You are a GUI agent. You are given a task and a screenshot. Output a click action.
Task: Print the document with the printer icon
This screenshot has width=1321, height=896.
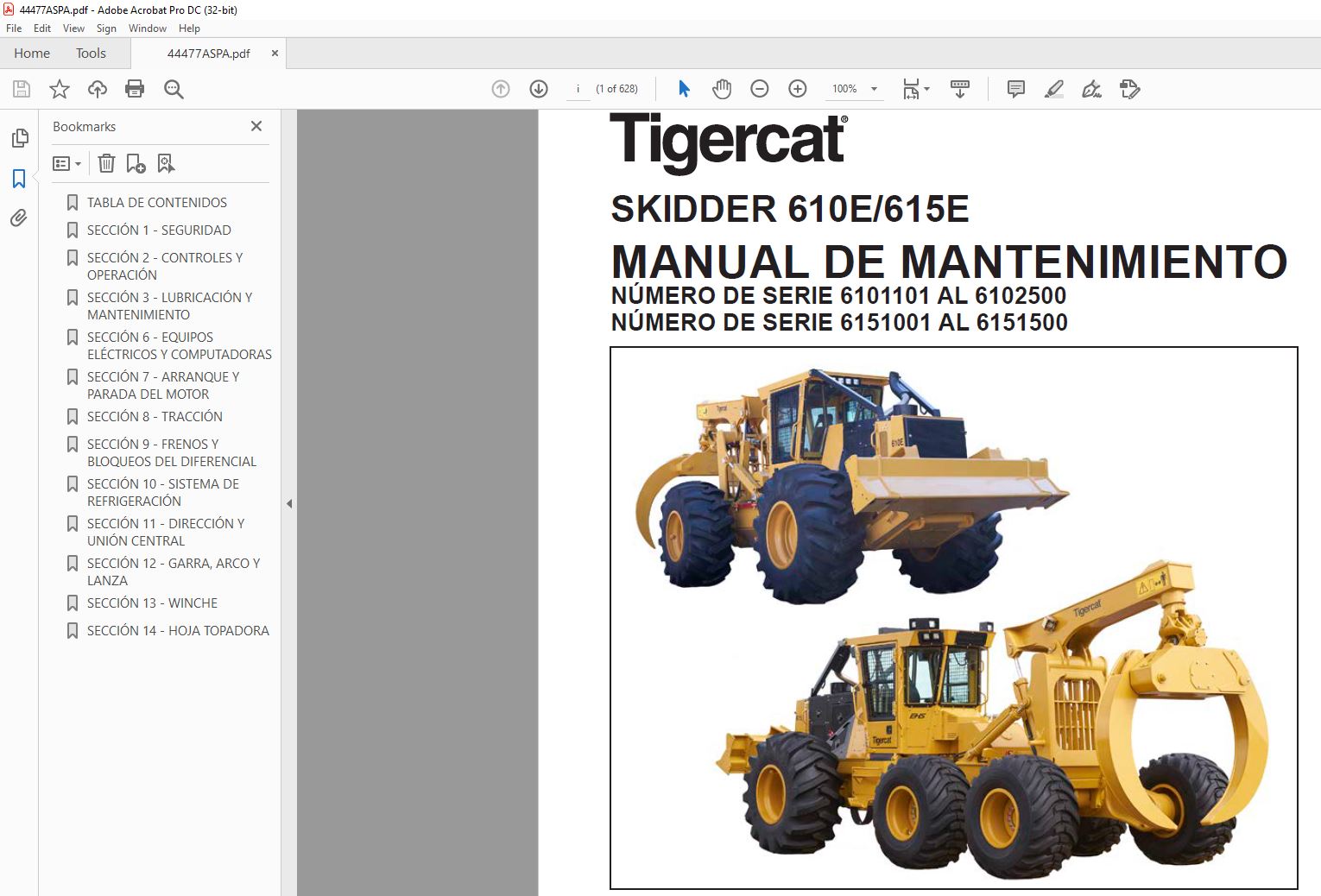(135, 89)
